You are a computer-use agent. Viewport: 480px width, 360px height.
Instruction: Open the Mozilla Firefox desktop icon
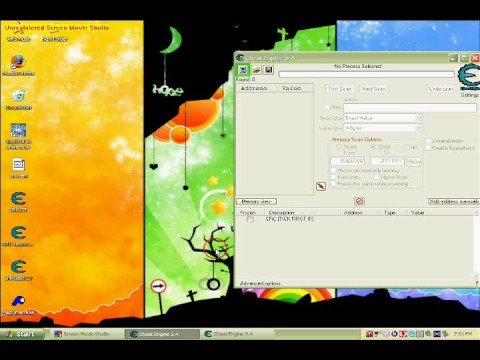pos(18,65)
